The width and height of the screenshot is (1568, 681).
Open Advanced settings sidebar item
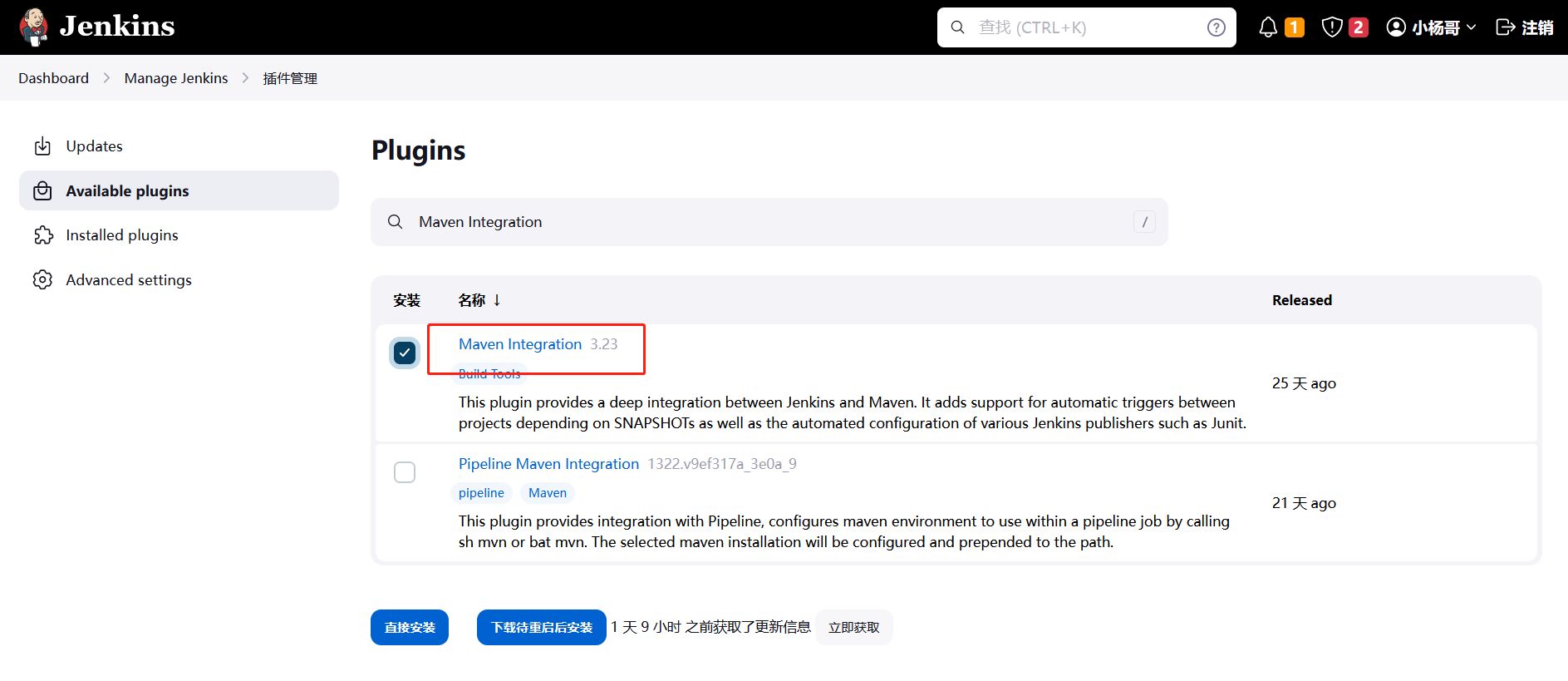179,280
